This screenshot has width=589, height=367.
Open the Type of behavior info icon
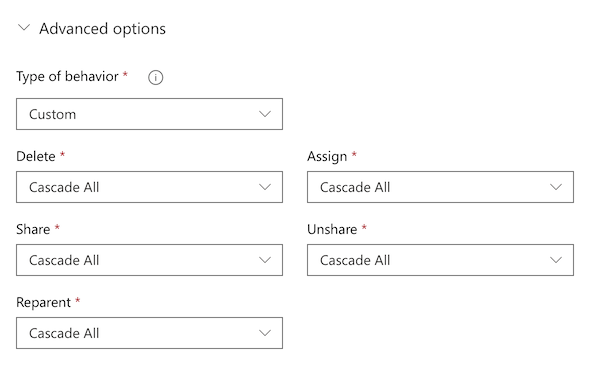click(x=156, y=77)
